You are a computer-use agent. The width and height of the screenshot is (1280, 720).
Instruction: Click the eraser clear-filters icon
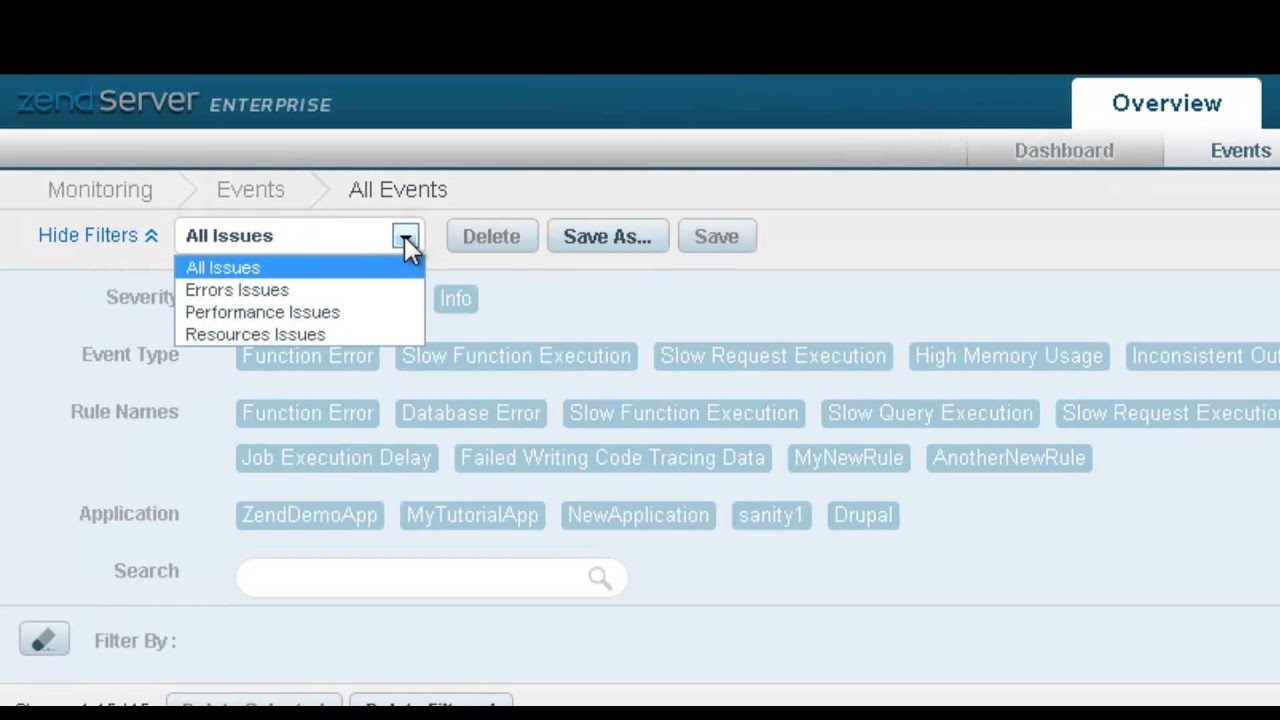point(44,640)
